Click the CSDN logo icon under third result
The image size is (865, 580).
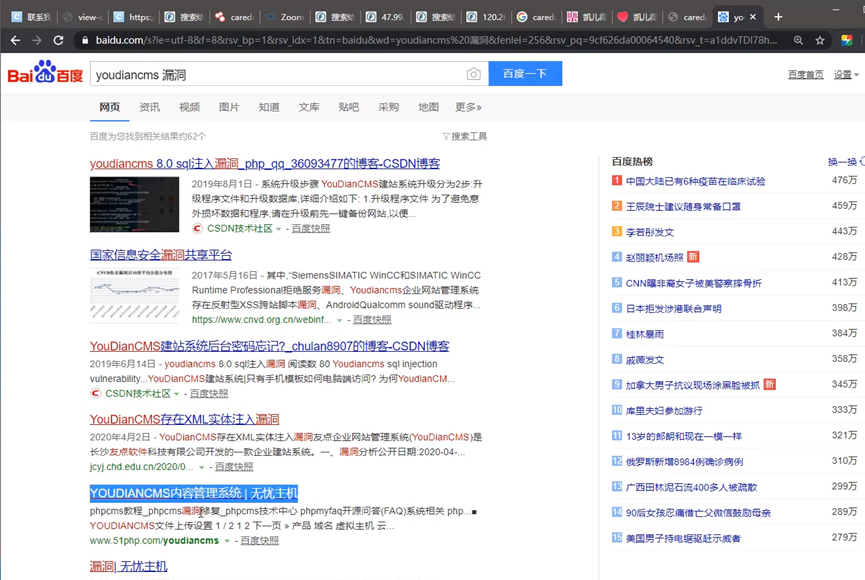(x=95, y=393)
